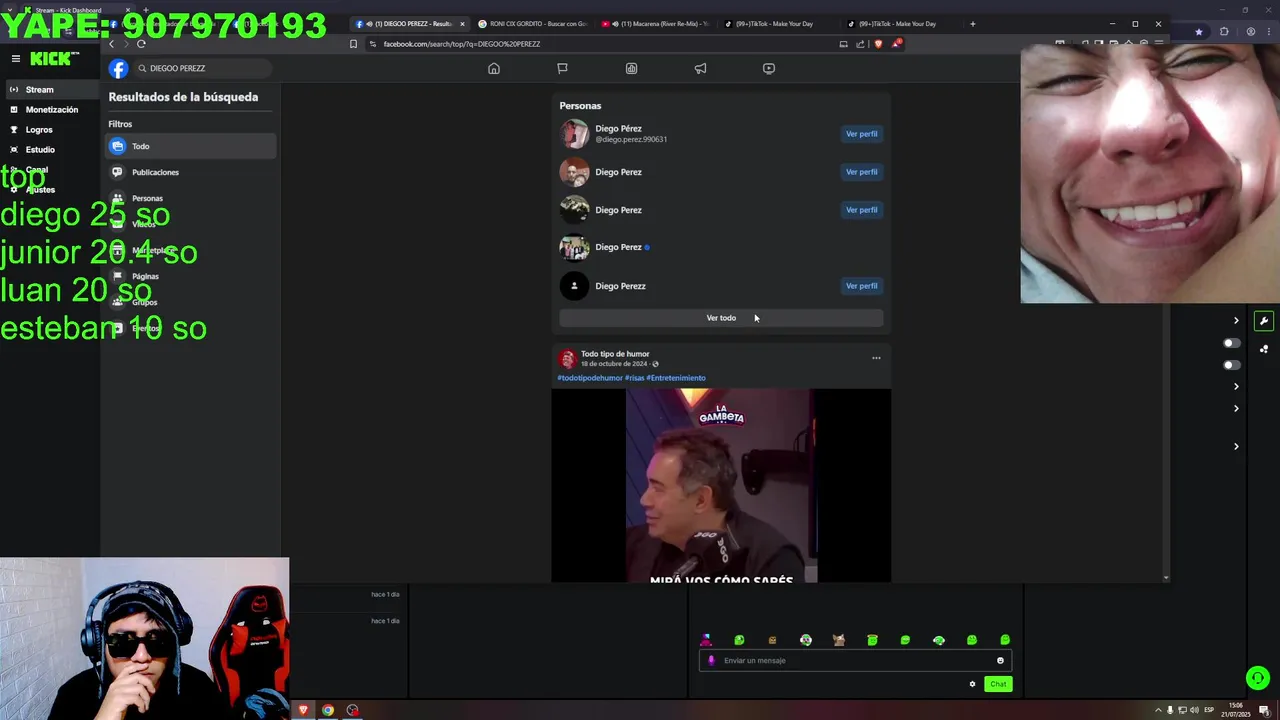This screenshot has width=1280, height=720.
Task: Click the share icon in address bar
Action: click(x=860, y=44)
